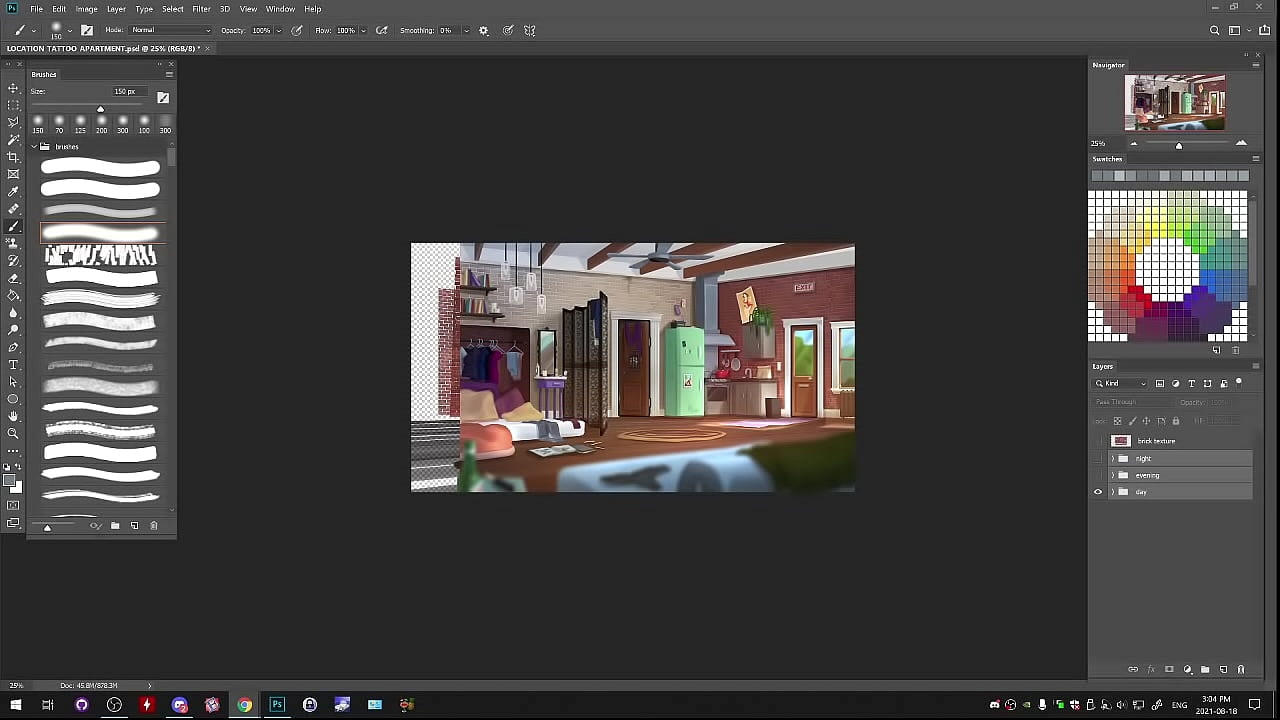Image resolution: width=1280 pixels, height=720 pixels.
Task: Click the symmetry butterfly icon
Action: 530,30
